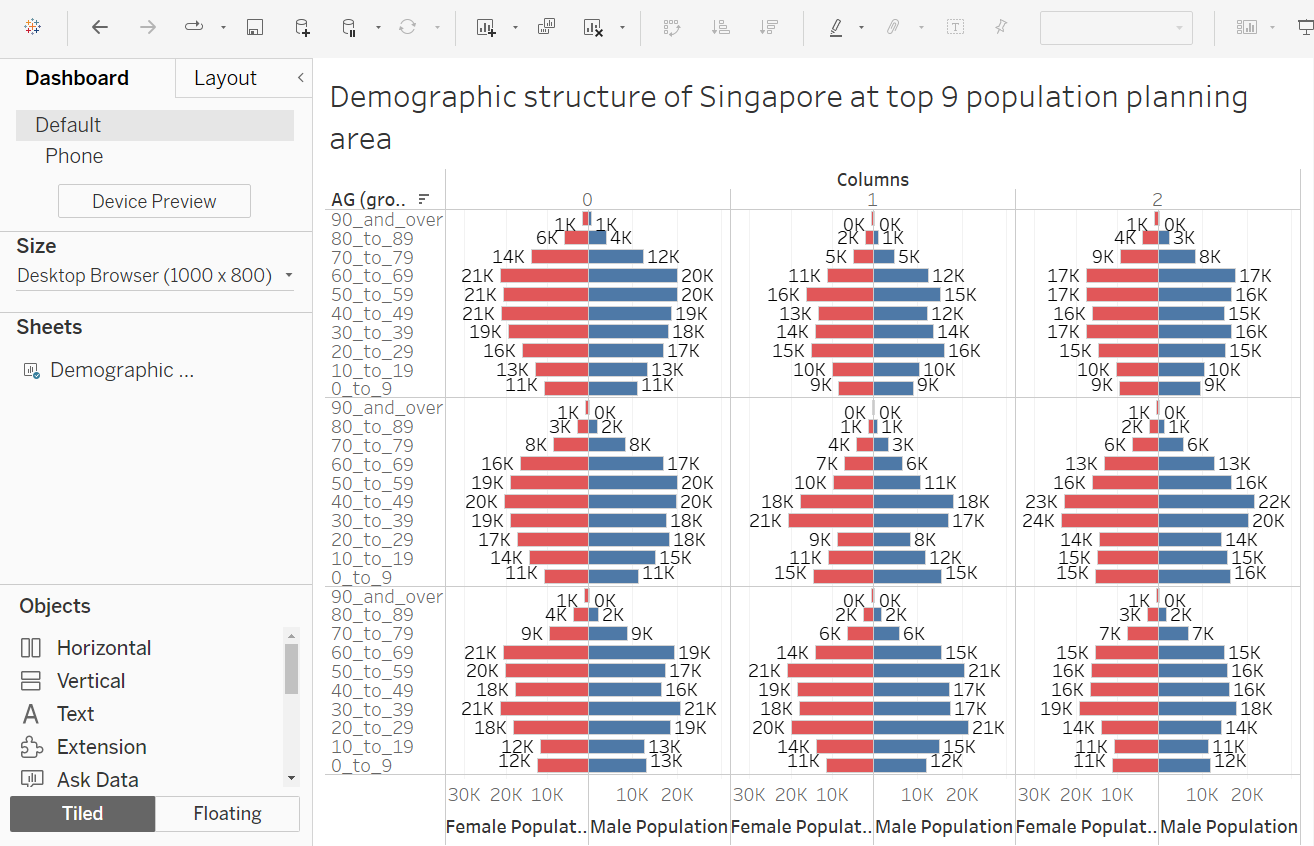Viewport: 1314px width, 846px height.
Task: Click the New Data Source icon
Action: (302, 27)
